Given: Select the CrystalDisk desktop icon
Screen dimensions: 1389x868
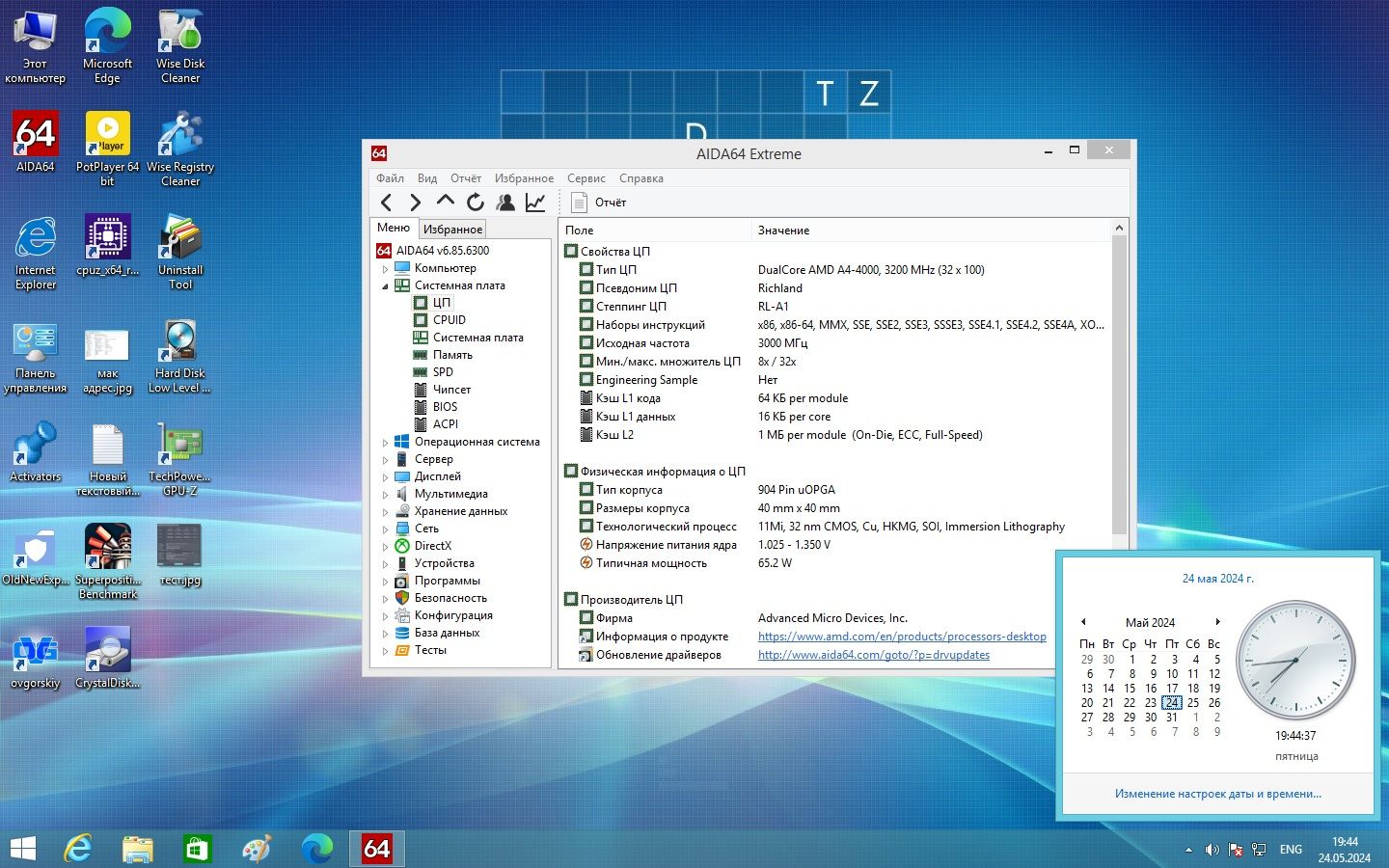Looking at the screenshot, I should click(108, 658).
